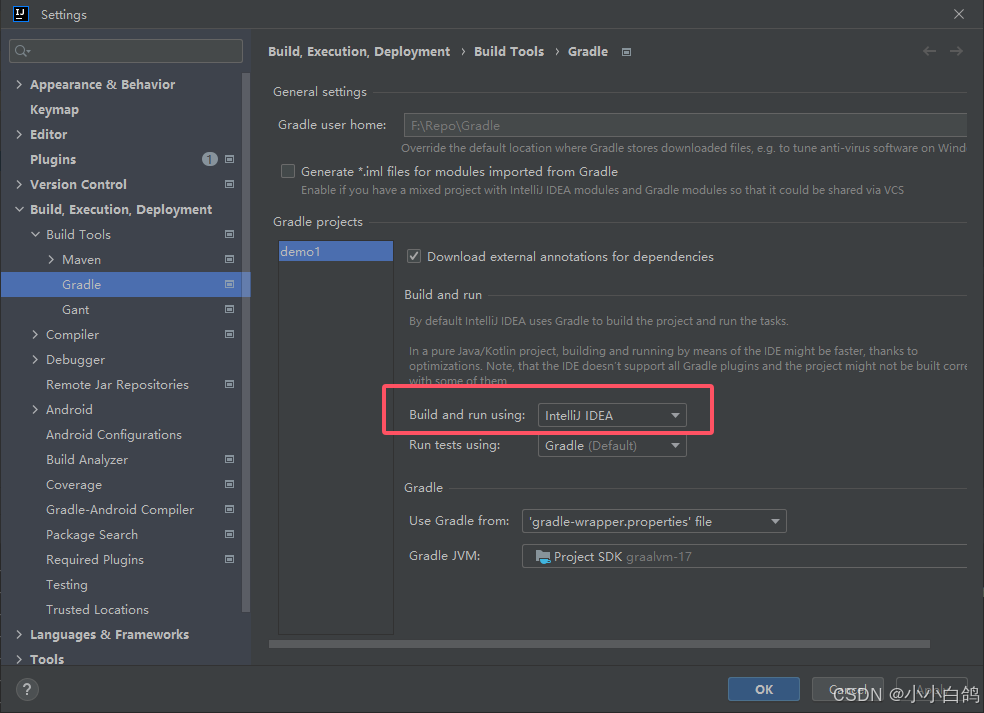The height and width of the screenshot is (713, 984).
Task: Confirm settings with OK button
Action: [764, 689]
